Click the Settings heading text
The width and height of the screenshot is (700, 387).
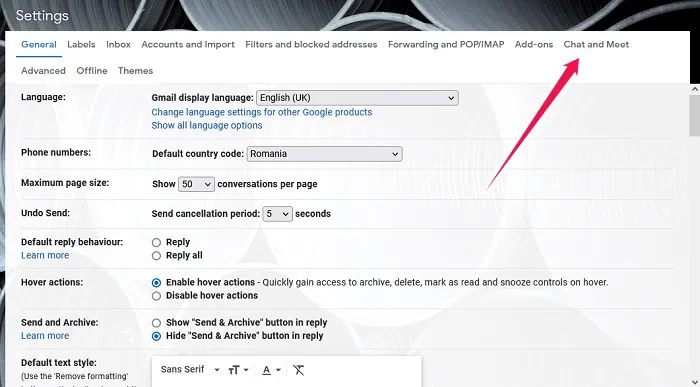42,16
